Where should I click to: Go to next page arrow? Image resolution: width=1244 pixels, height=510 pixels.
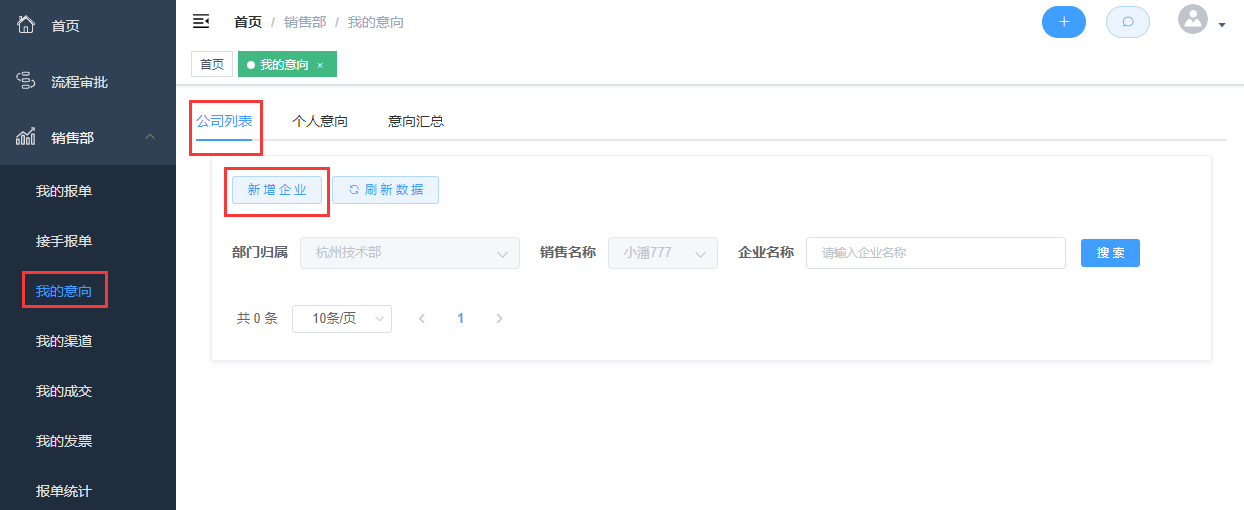499,319
